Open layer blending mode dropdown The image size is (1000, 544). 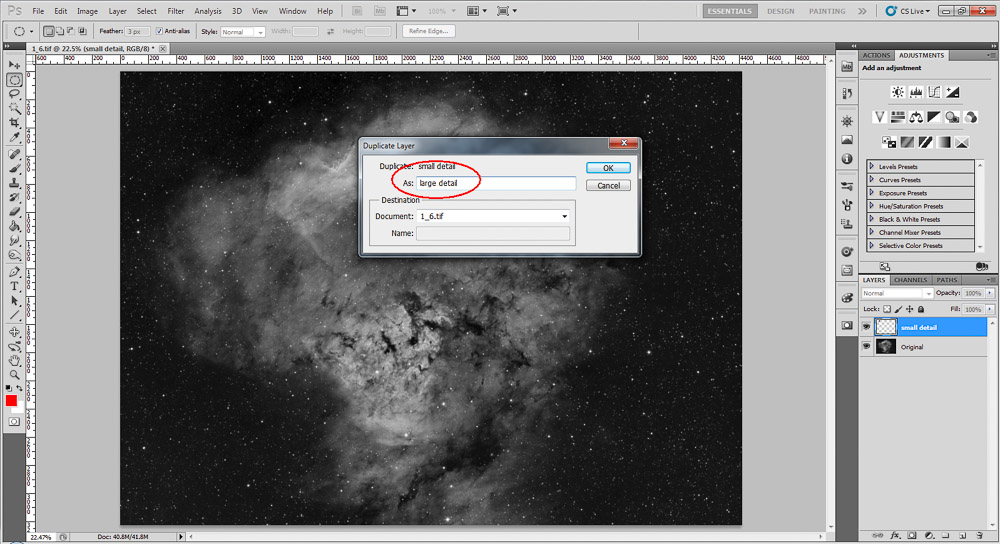(897, 293)
